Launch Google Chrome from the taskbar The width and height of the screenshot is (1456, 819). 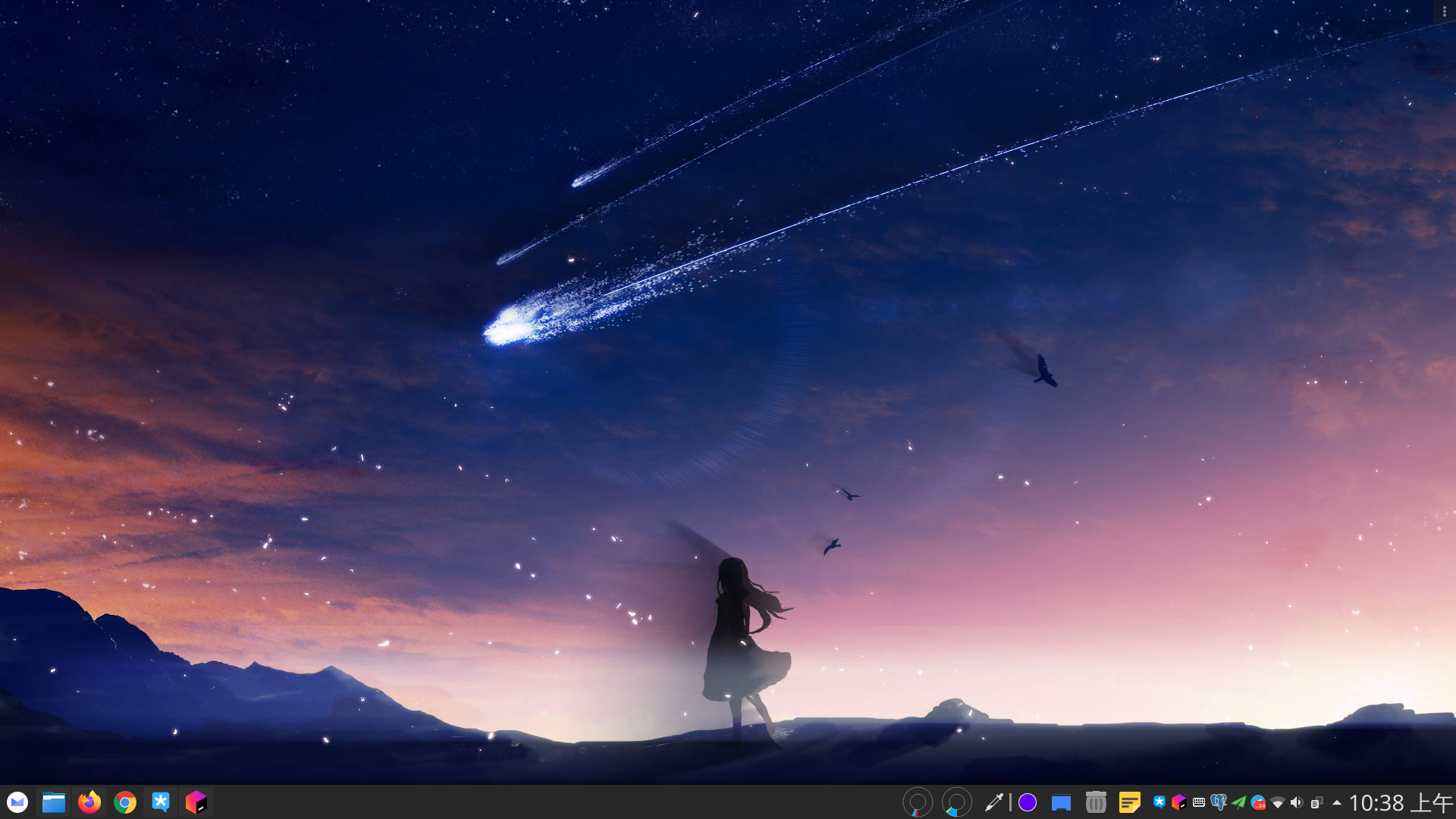coord(125,802)
